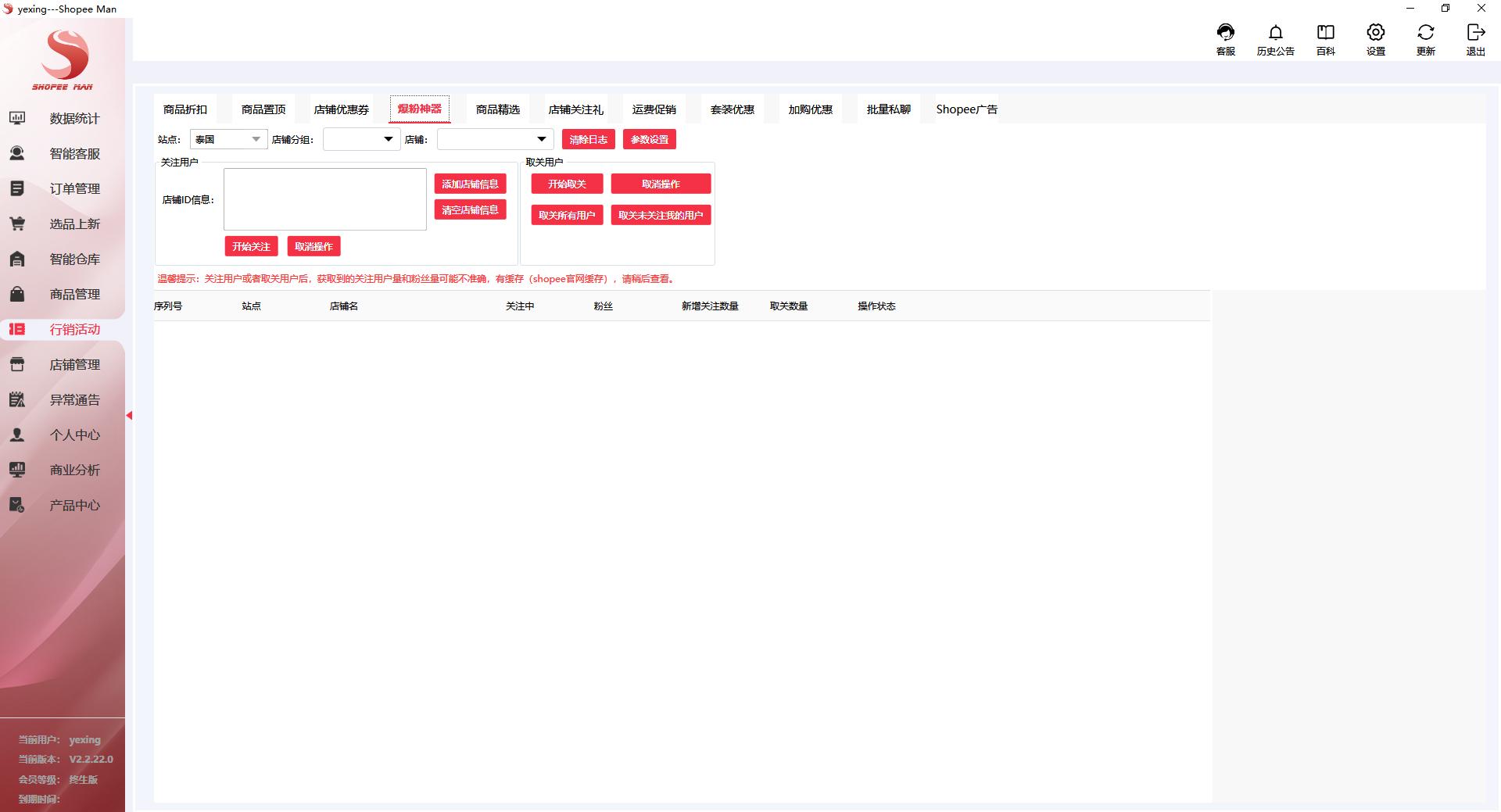The image size is (1501, 812).
Task: Switch to 店铺优惠券 tab
Action: point(342,109)
